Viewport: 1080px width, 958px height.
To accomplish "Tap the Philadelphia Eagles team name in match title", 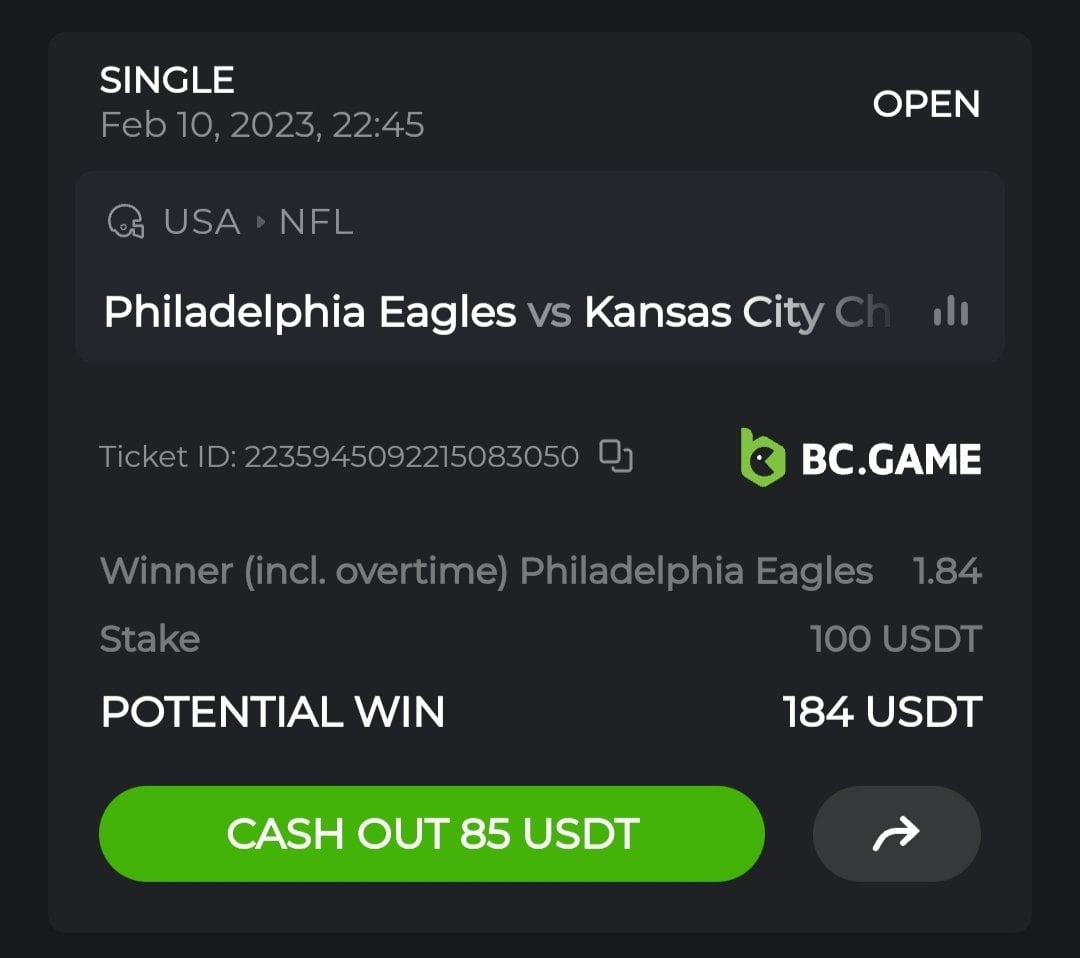I will point(310,313).
